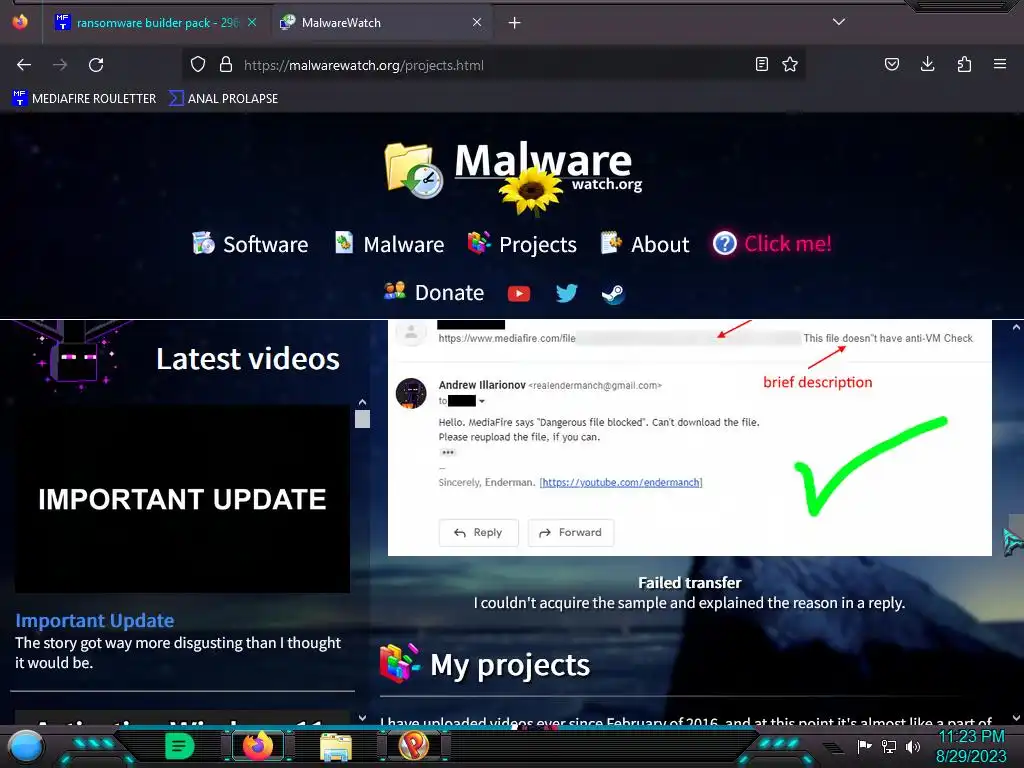This screenshot has height=768, width=1024.
Task: Open the Twitter bird icon
Action: 567,293
